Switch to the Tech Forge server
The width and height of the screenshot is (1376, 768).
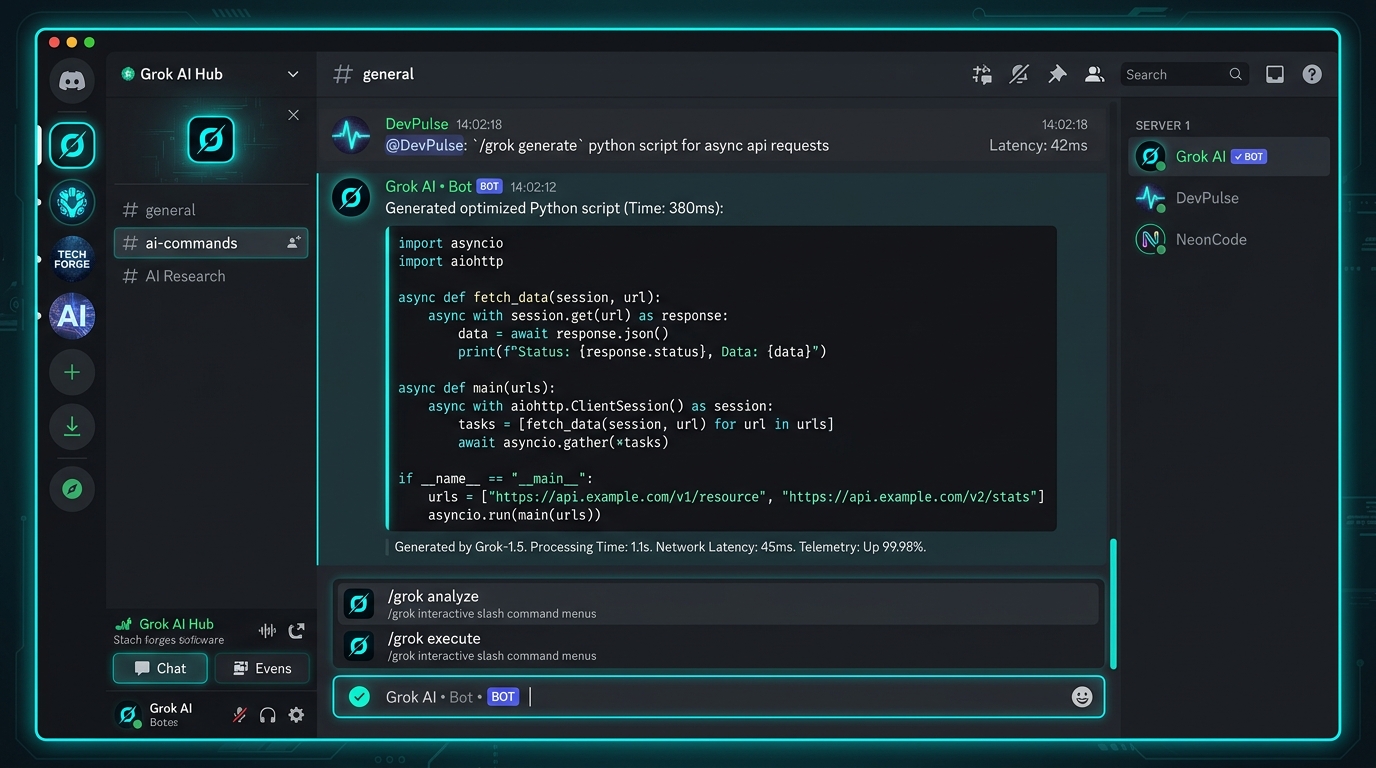(x=72, y=259)
